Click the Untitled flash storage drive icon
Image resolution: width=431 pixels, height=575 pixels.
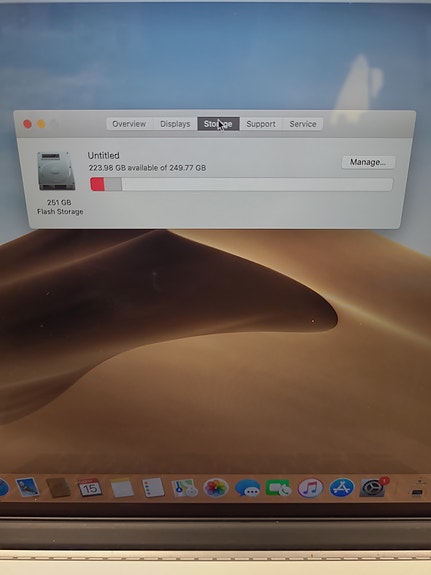pos(56,171)
